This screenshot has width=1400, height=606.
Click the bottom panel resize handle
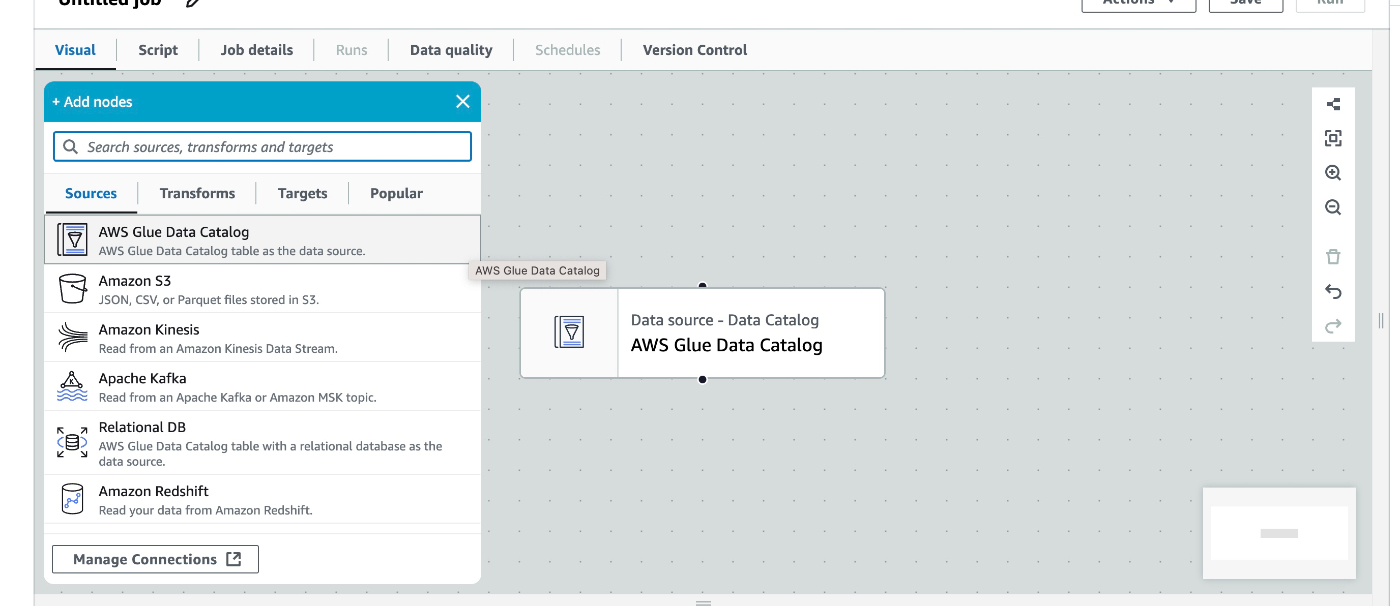click(x=703, y=603)
